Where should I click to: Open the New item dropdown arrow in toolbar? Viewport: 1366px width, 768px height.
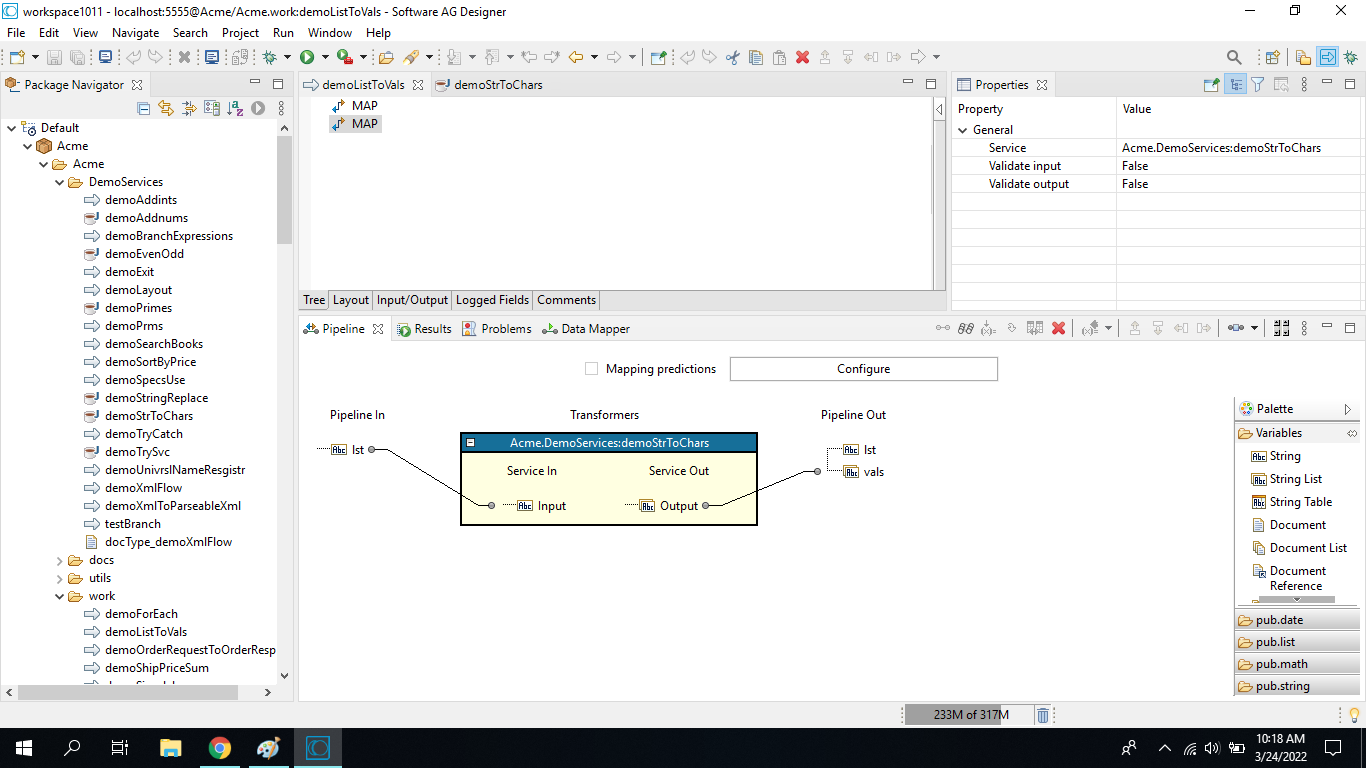(x=35, y=57)
